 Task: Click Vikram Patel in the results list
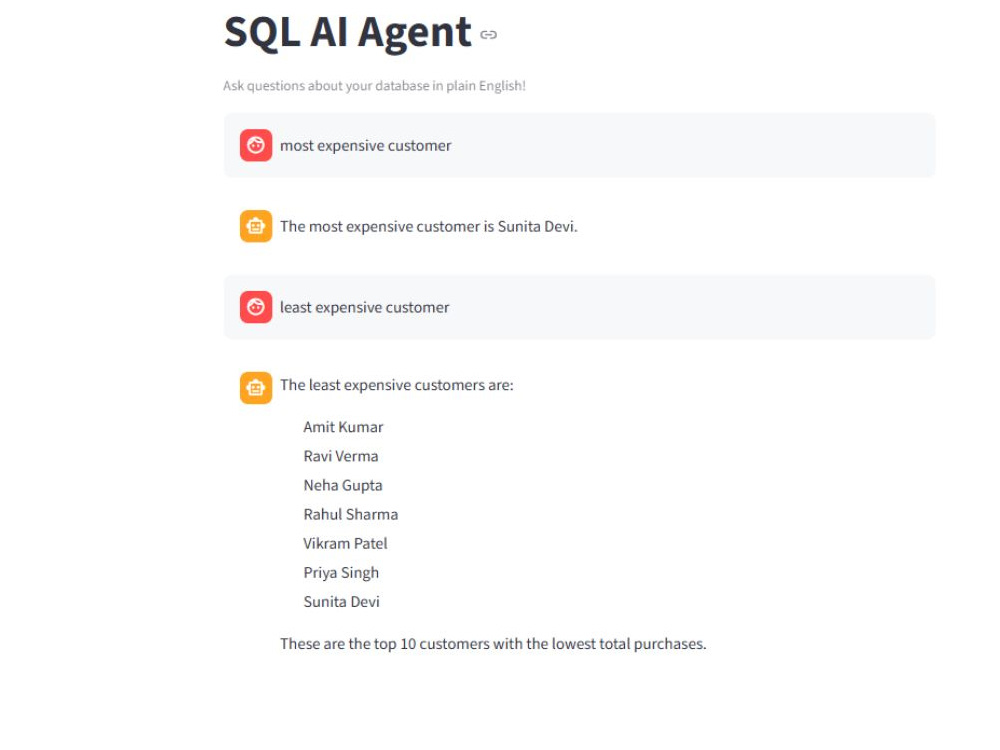(x=345, y=544)
